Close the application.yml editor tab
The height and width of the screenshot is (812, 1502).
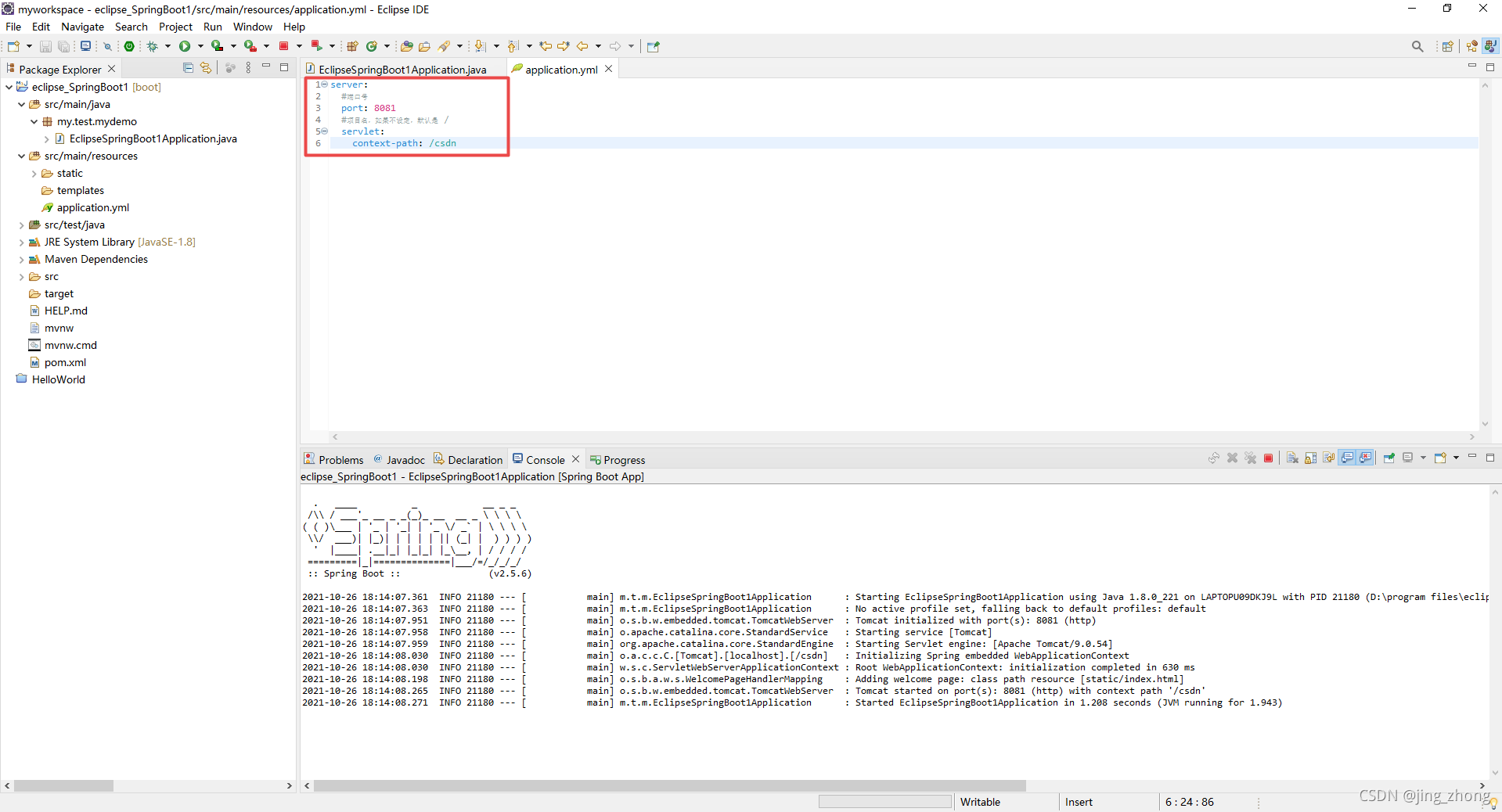(x=608, y=69)
